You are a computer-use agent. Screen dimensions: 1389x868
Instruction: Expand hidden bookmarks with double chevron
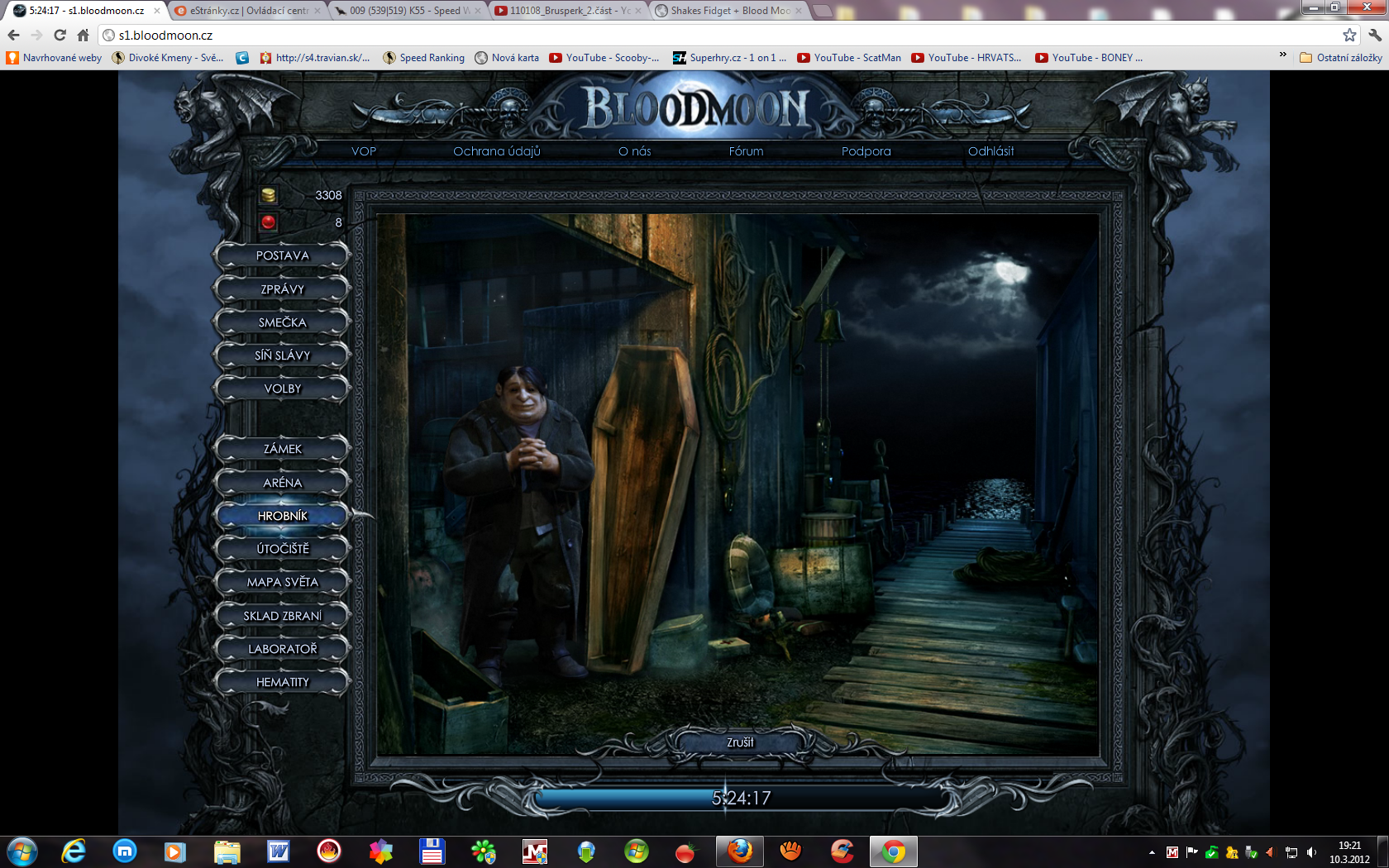point(1283,56)
